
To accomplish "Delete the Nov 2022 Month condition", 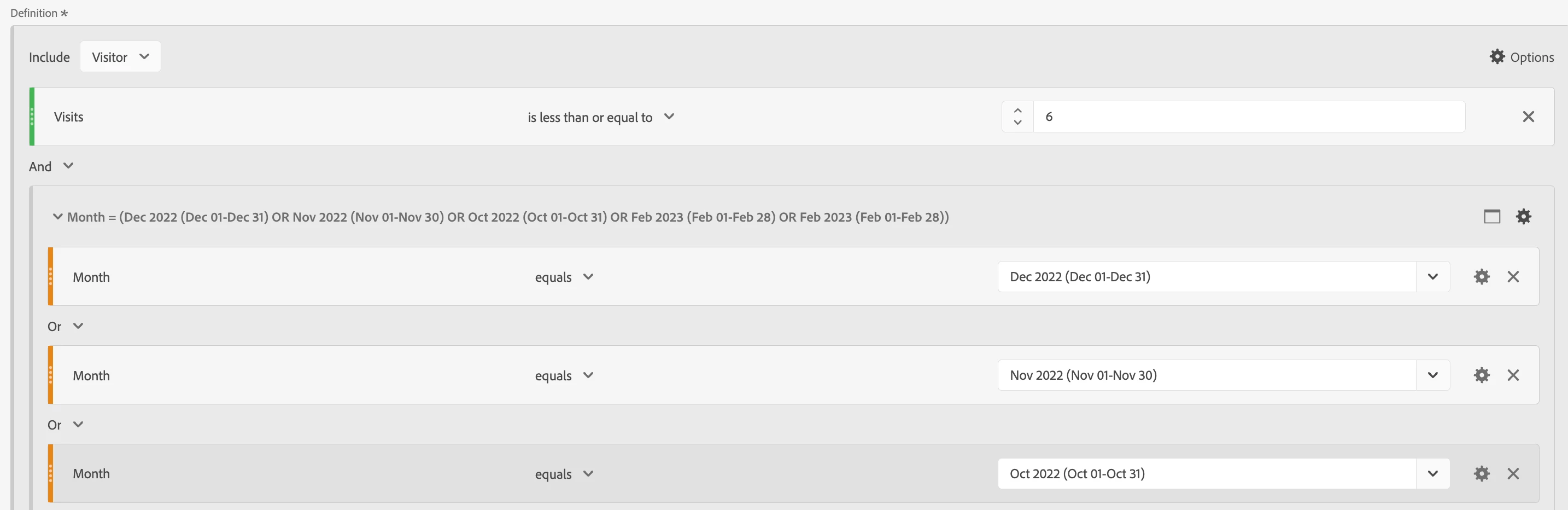I will pos(1513,375).
